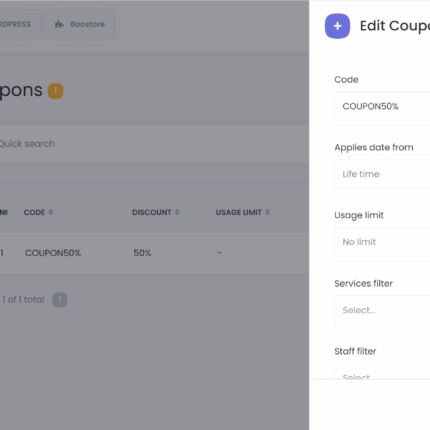Click the sort arrows next to USAGE LIMIT
The height and width of the screenshot is (430, 430).
pyautogui.click(x=267, y=212)
